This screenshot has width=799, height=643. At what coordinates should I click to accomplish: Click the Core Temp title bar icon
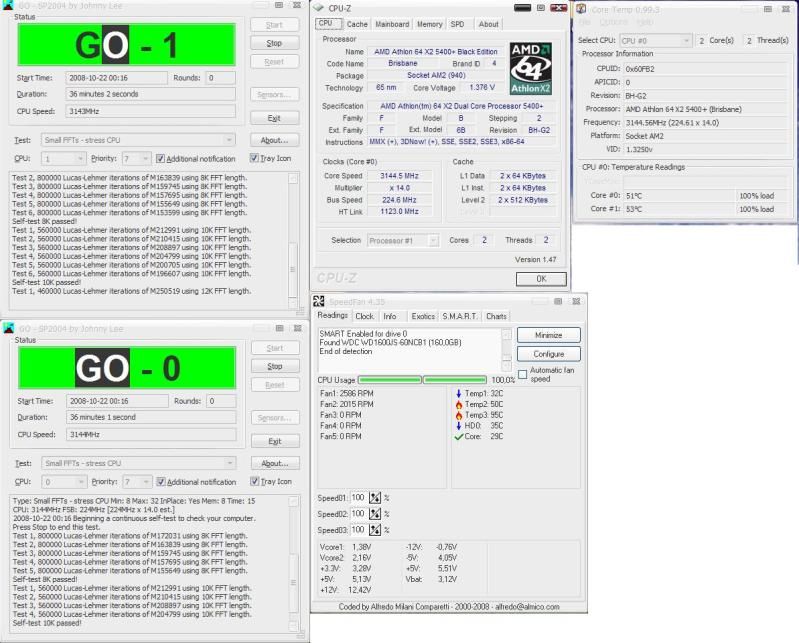click(581, 9)
